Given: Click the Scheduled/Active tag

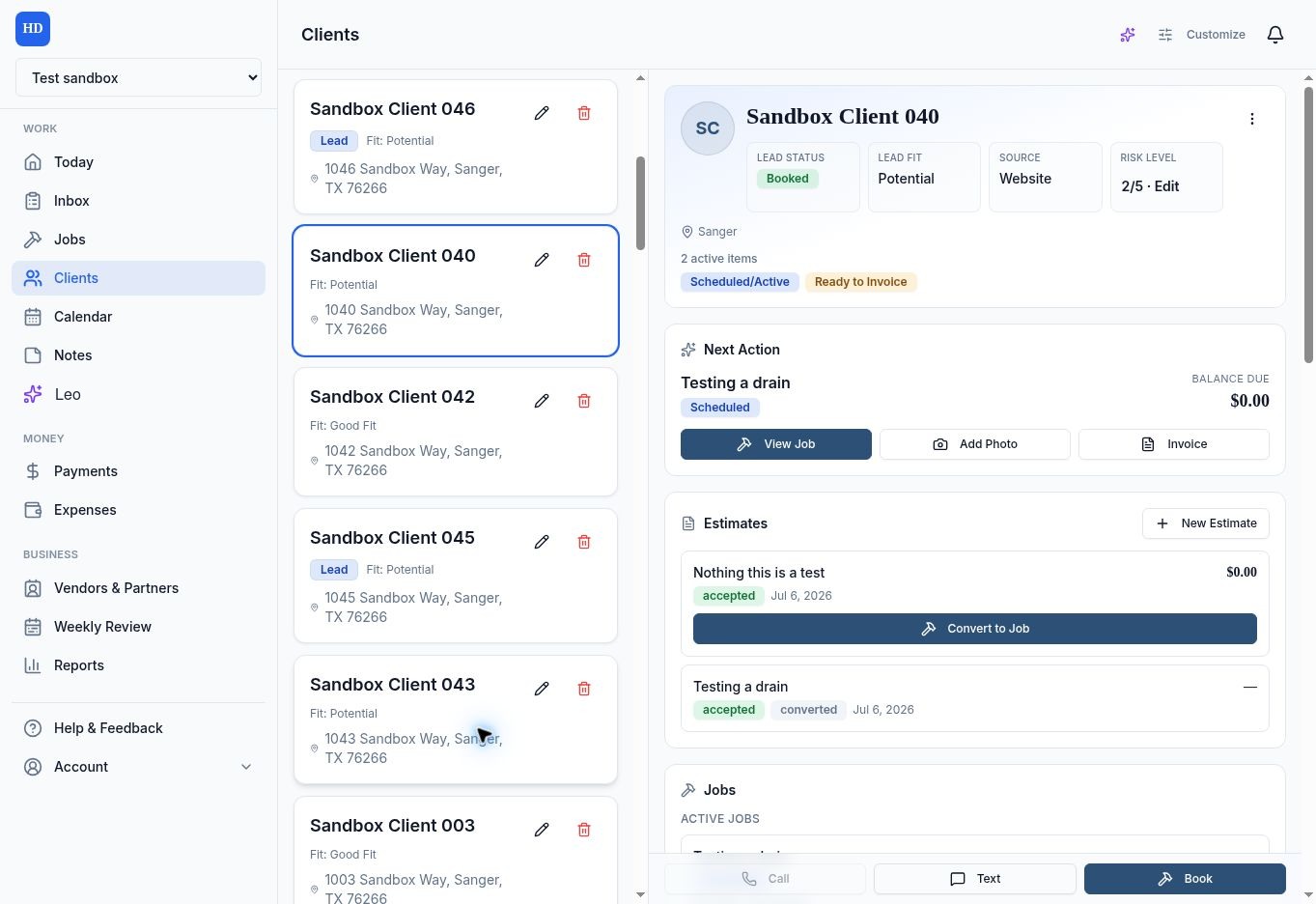Looking at the screenshot, I should point(740,282).
